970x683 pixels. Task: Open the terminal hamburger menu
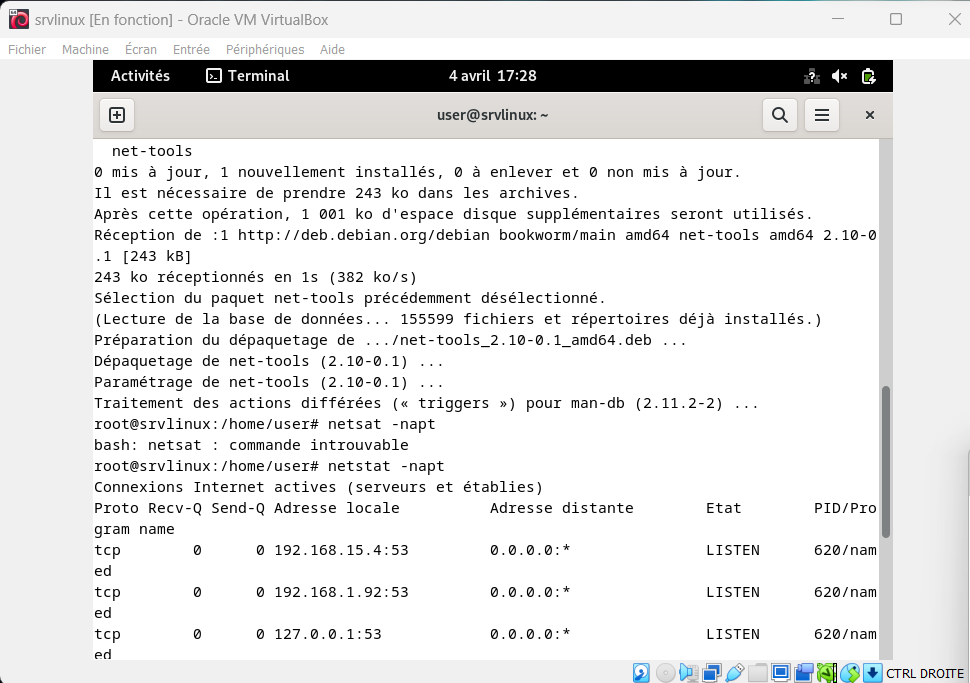[822, 115]
